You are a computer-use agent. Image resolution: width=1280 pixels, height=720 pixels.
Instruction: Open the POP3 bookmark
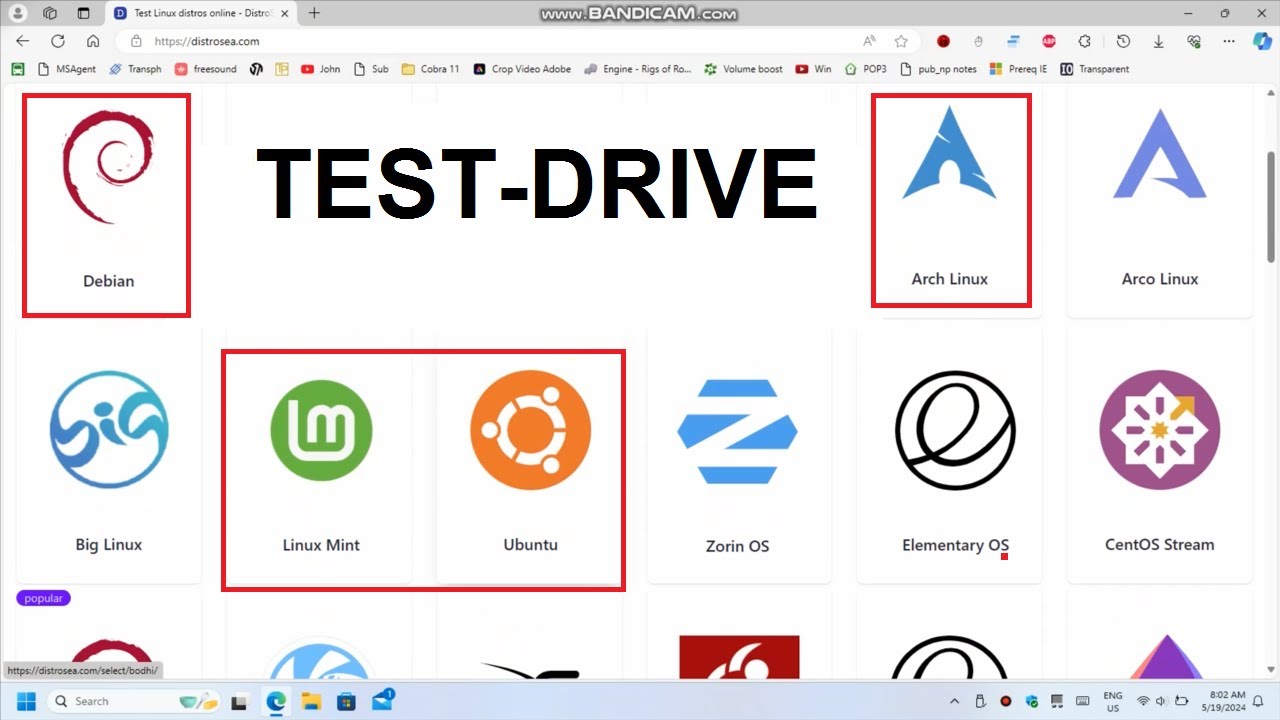[866, 69]
